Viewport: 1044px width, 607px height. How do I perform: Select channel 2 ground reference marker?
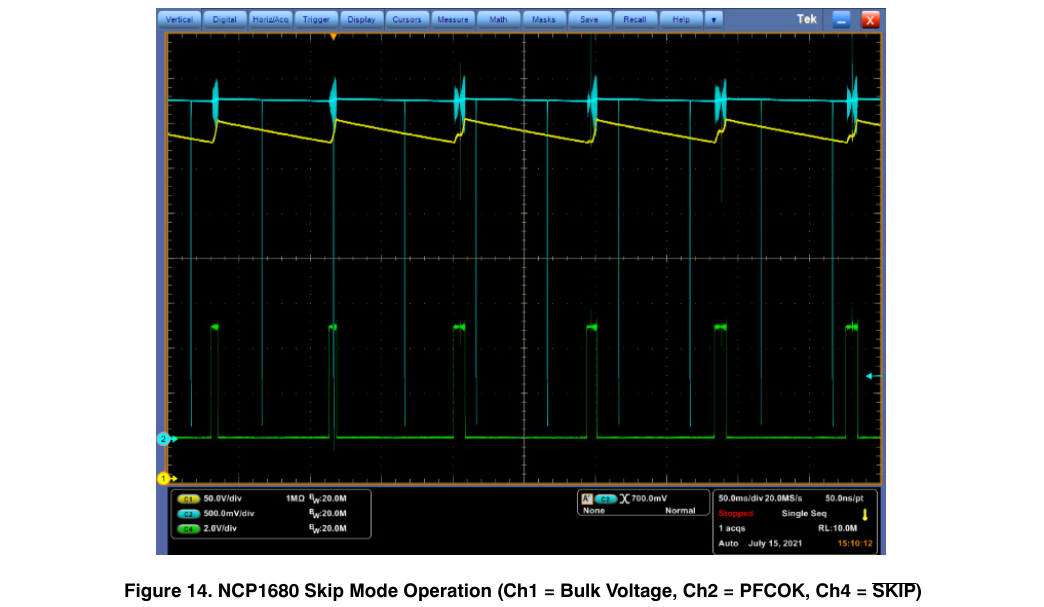(x=165, y=439)
